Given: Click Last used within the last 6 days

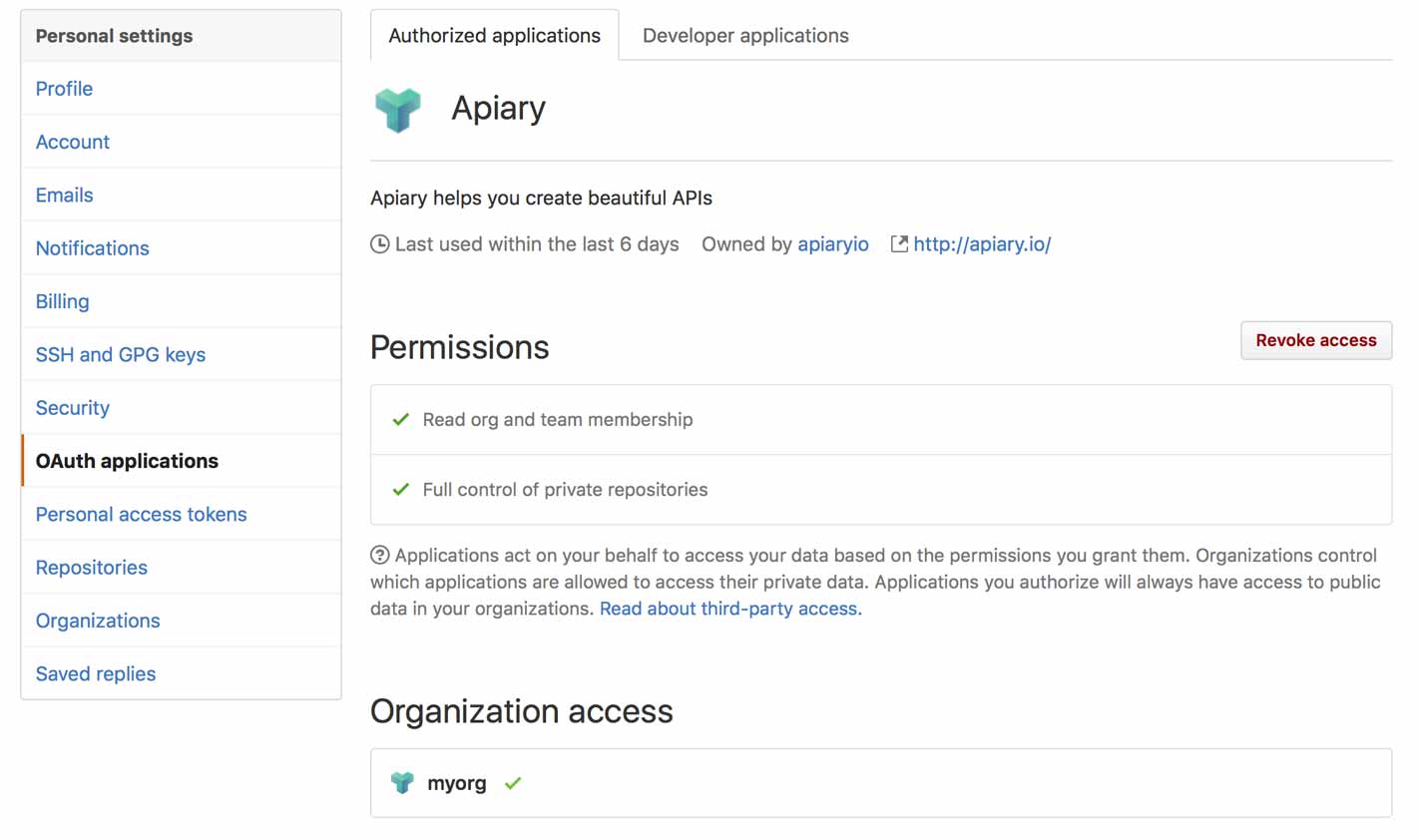Looking at the screenshot, I should (537, 244).
